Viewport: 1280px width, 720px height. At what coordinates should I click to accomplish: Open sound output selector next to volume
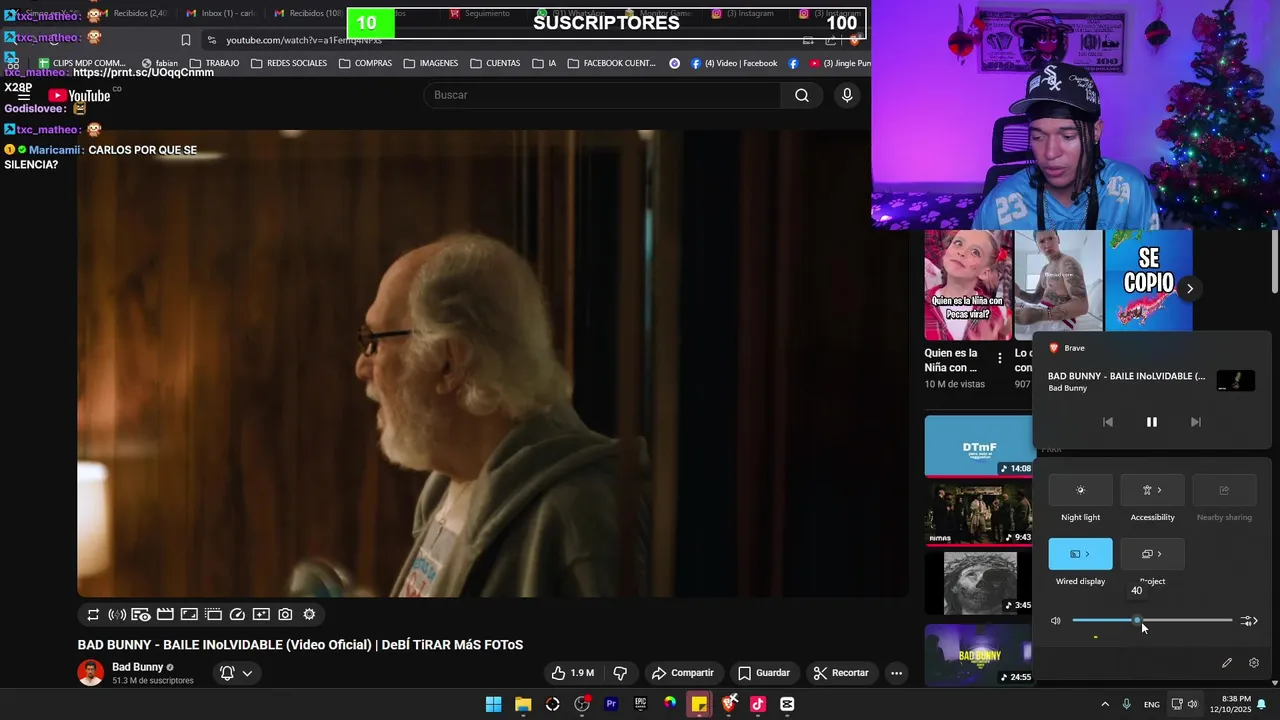tap(1249, 621)
